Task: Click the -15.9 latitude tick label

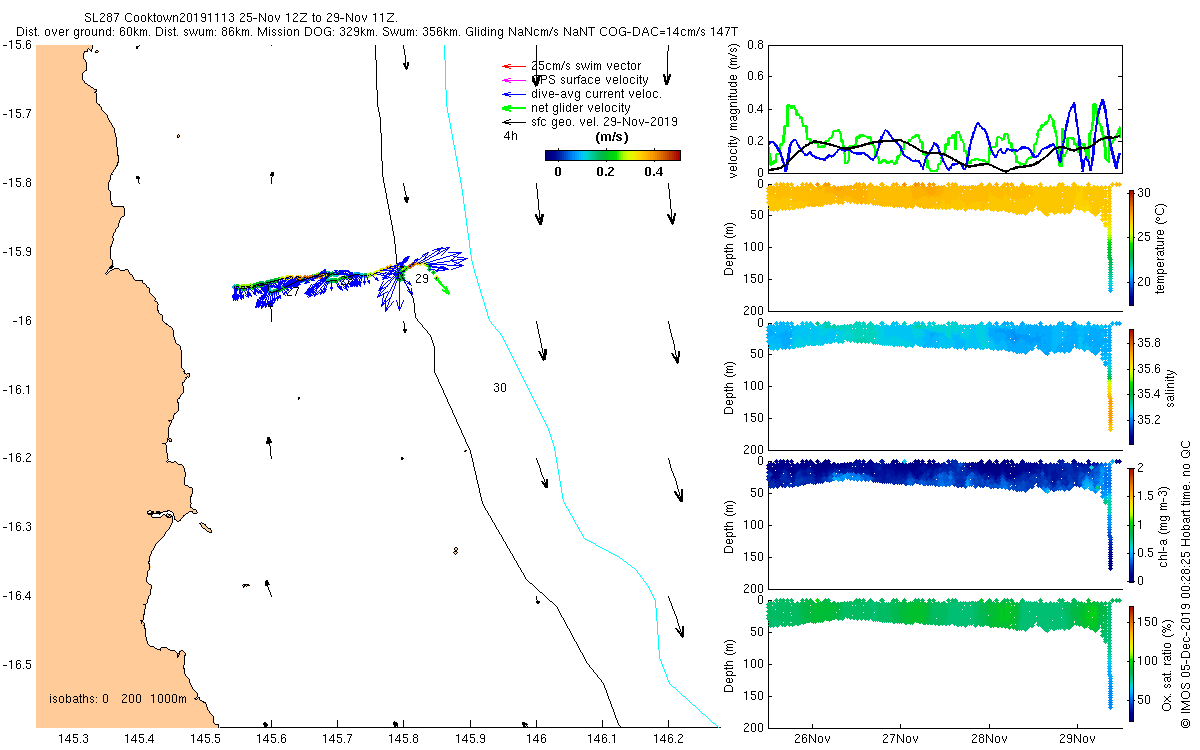Action: [x=16, y=252]
